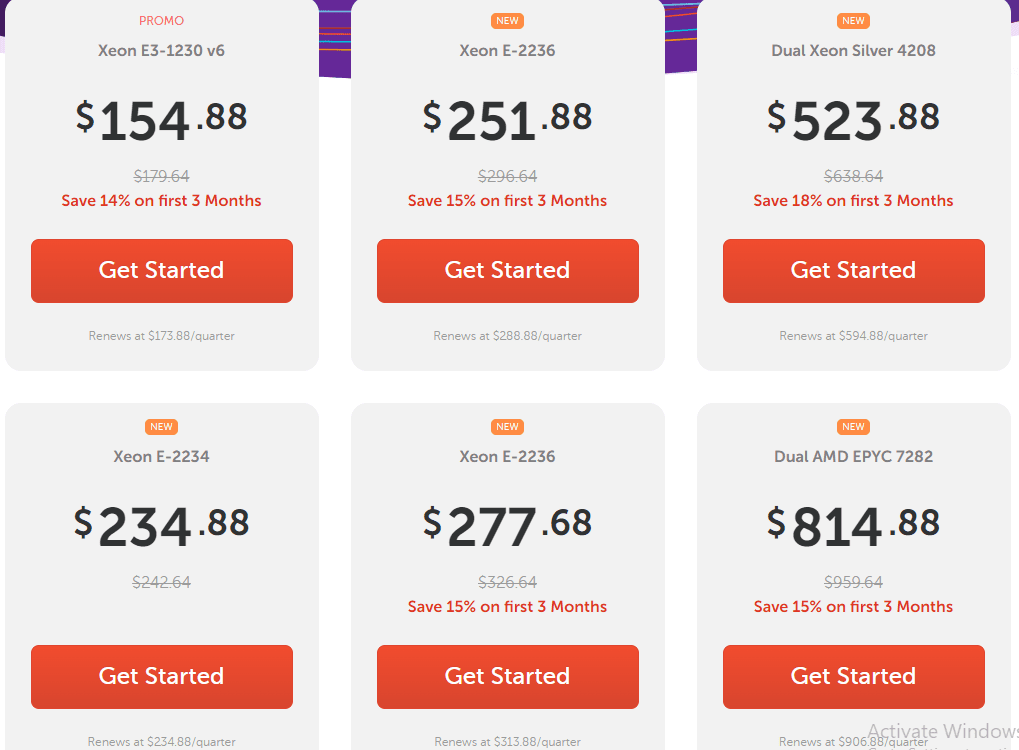1019x750 pixels.
Task: Click the Save 18% on first 3 Months text
Action: (853, 201)
